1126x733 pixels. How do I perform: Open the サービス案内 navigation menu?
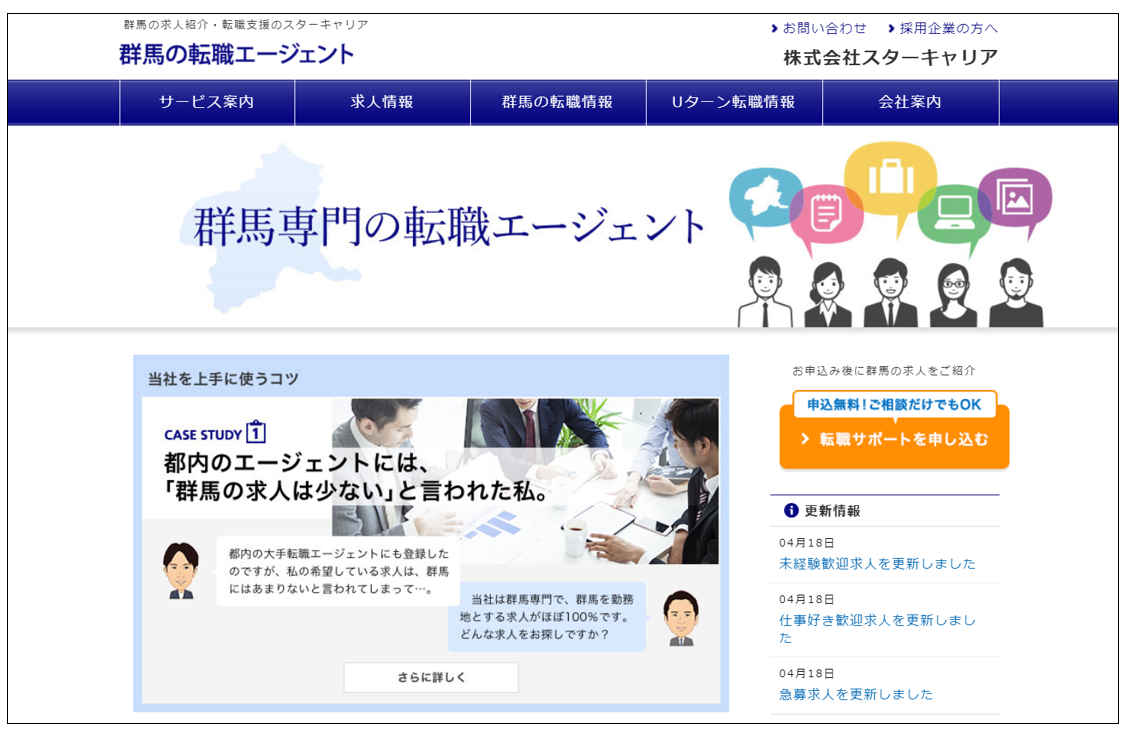pyautogui.click(x=207, y=102)
